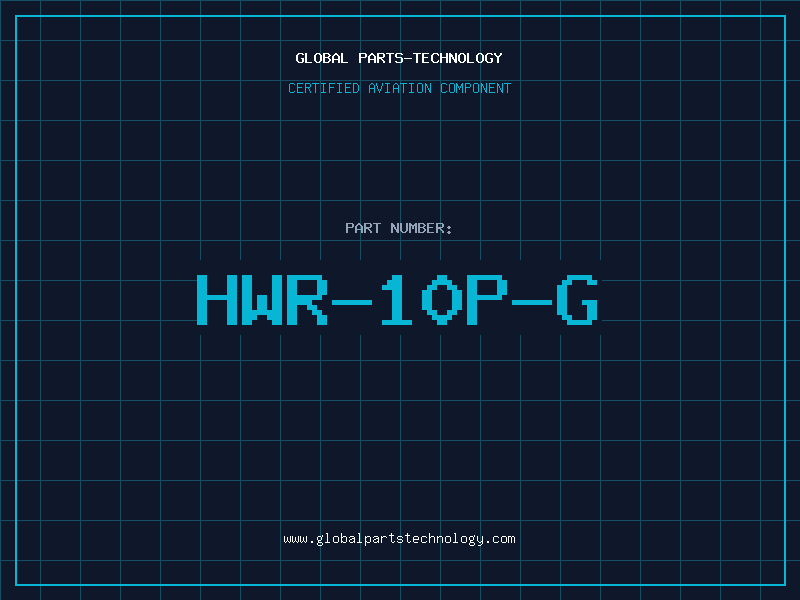The image size is (800, 600).
Task: Select the word CERTIFIED in the subtitle
Action: click(x=324, y=88)
